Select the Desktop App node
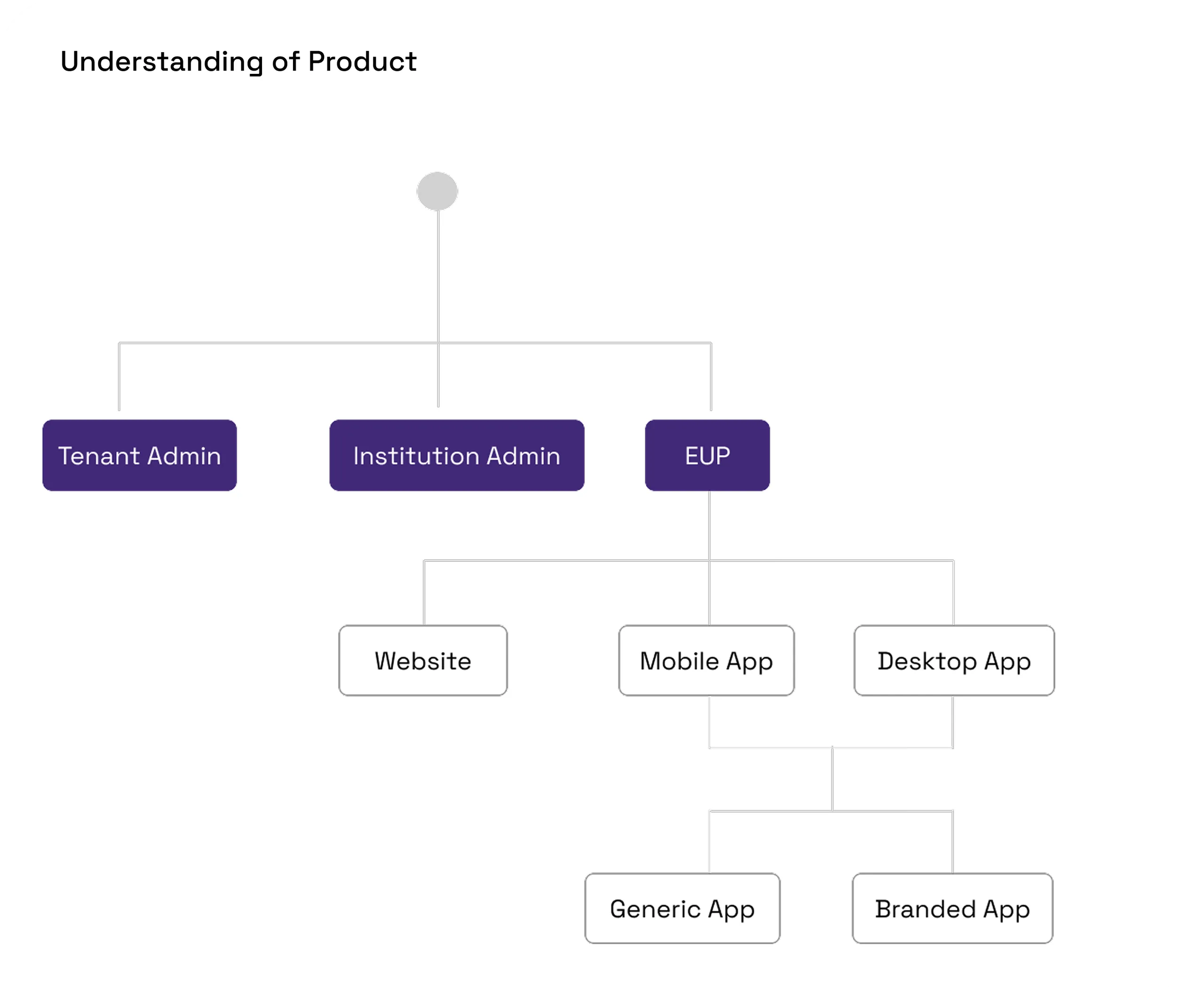1204x990 pixels. pyautogui.click(x=954, y=660)
